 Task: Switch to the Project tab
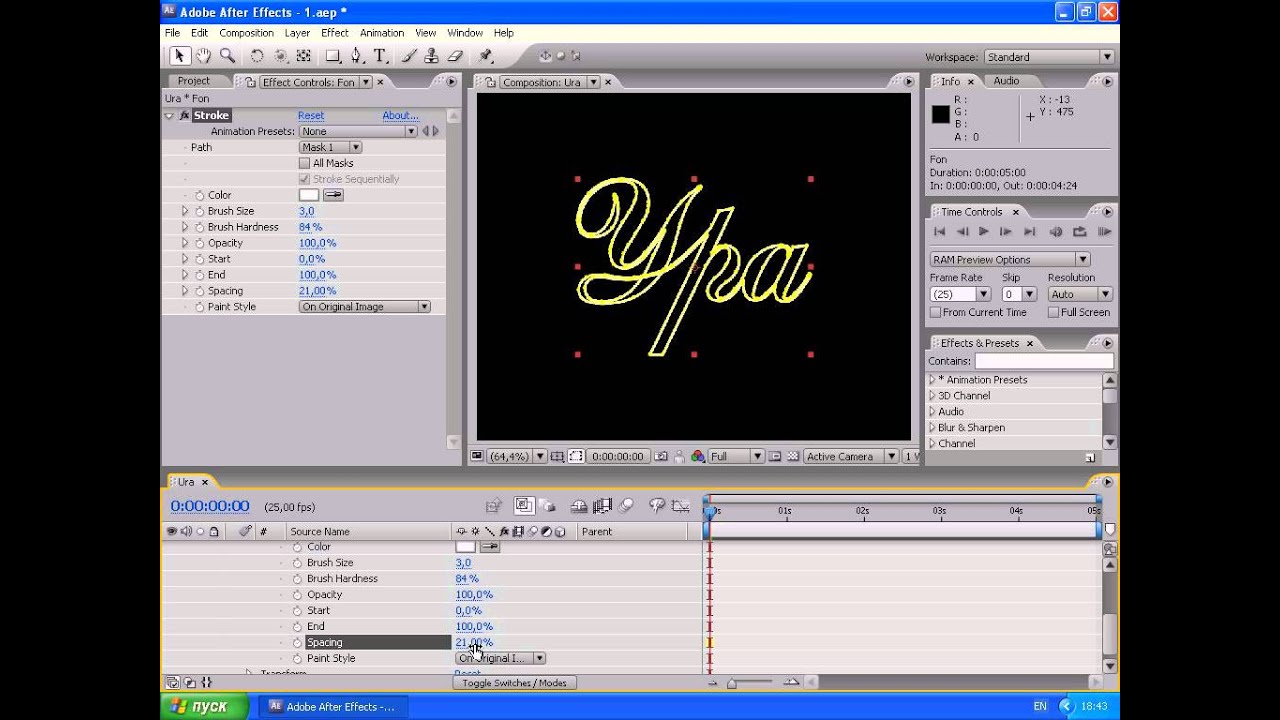coord(194,81)
